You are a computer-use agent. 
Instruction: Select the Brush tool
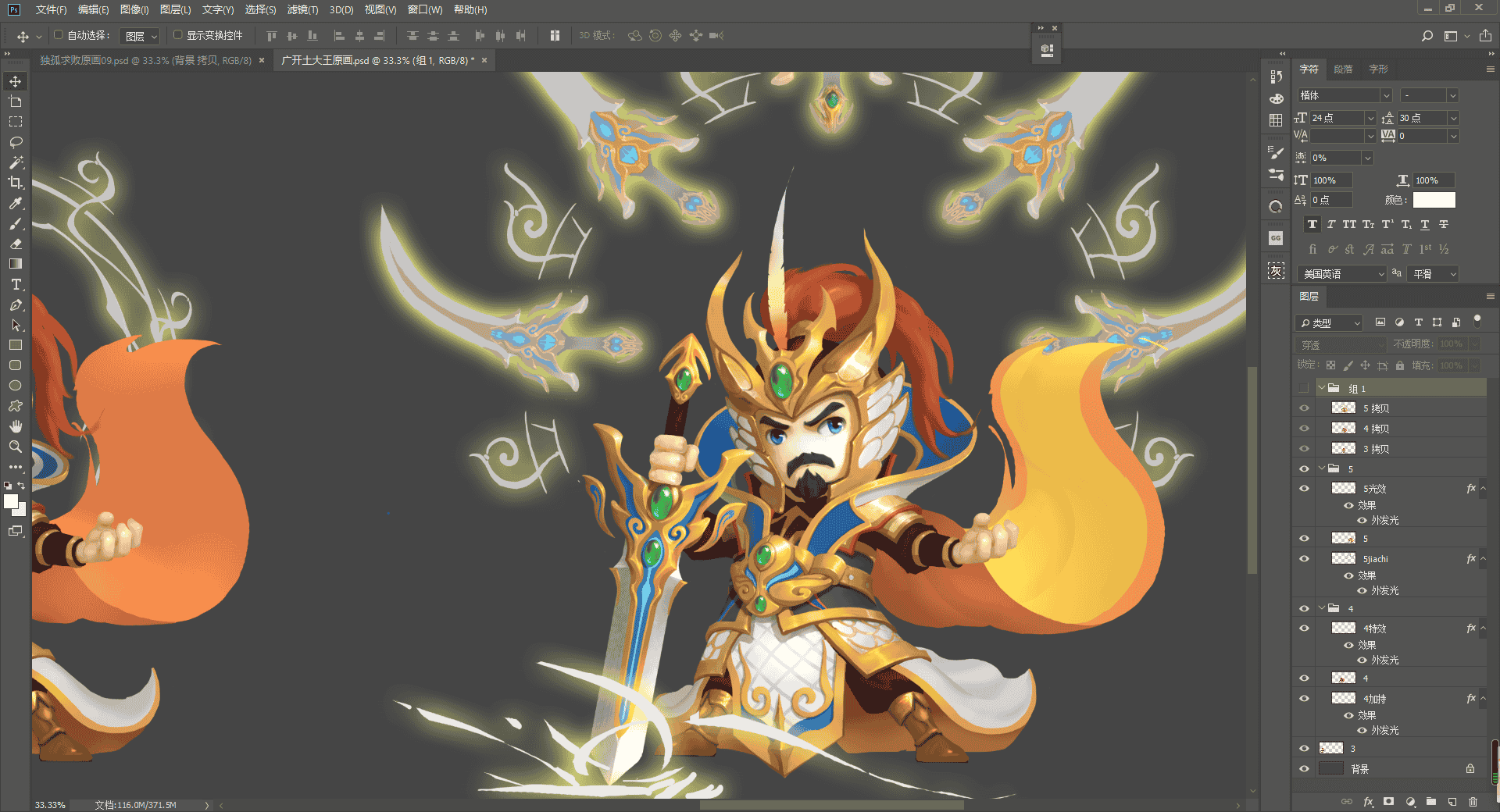[16, 223]
